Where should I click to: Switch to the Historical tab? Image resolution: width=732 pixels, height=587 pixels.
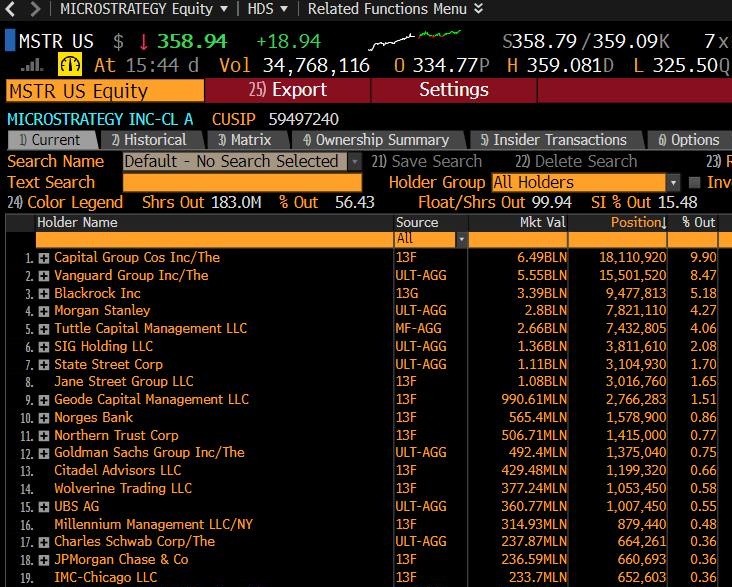pyautogui.click(x=152, y=140)
